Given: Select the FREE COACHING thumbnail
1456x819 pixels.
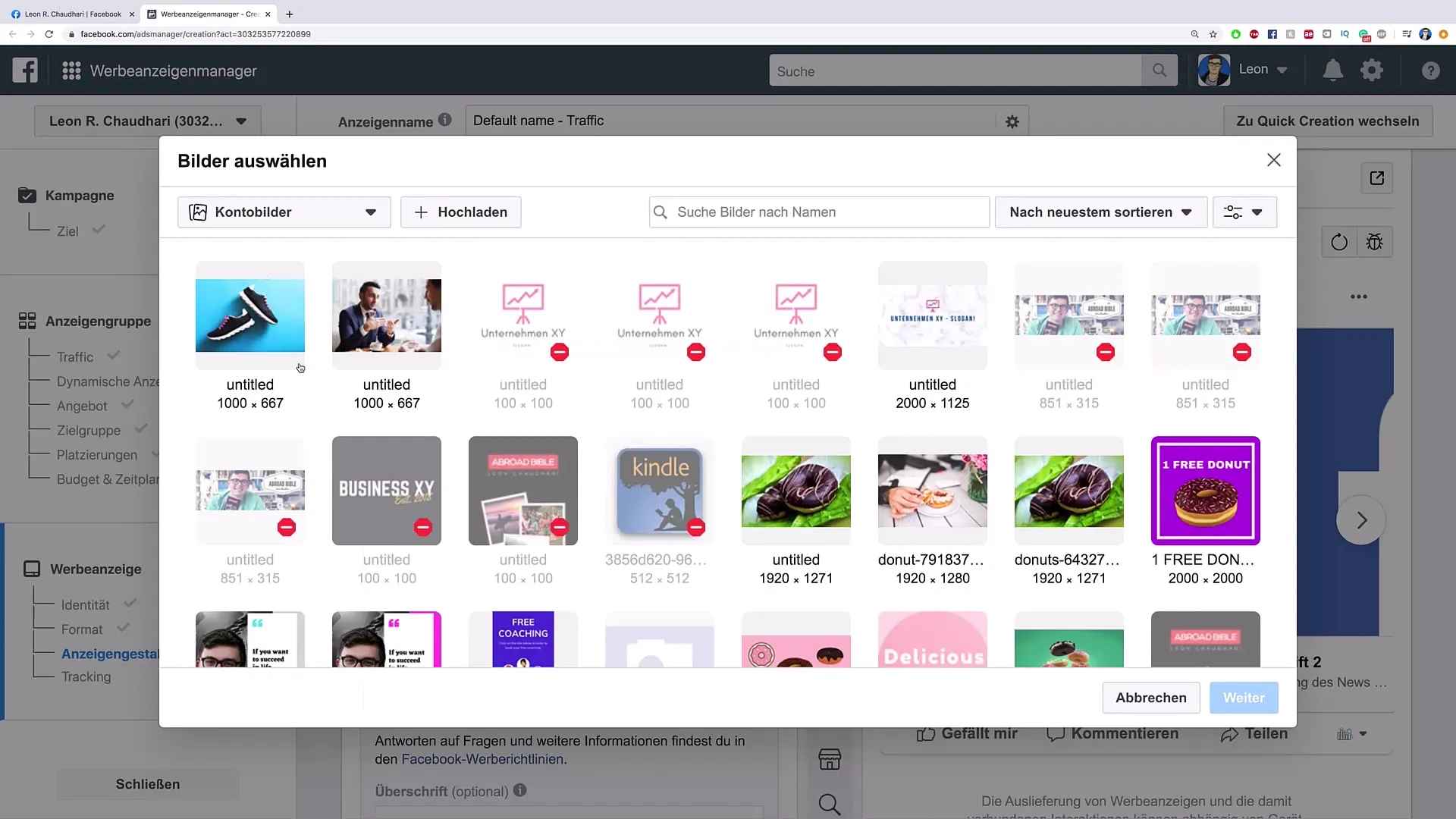Looking at the screenshot, I should (x=523, y=639).
